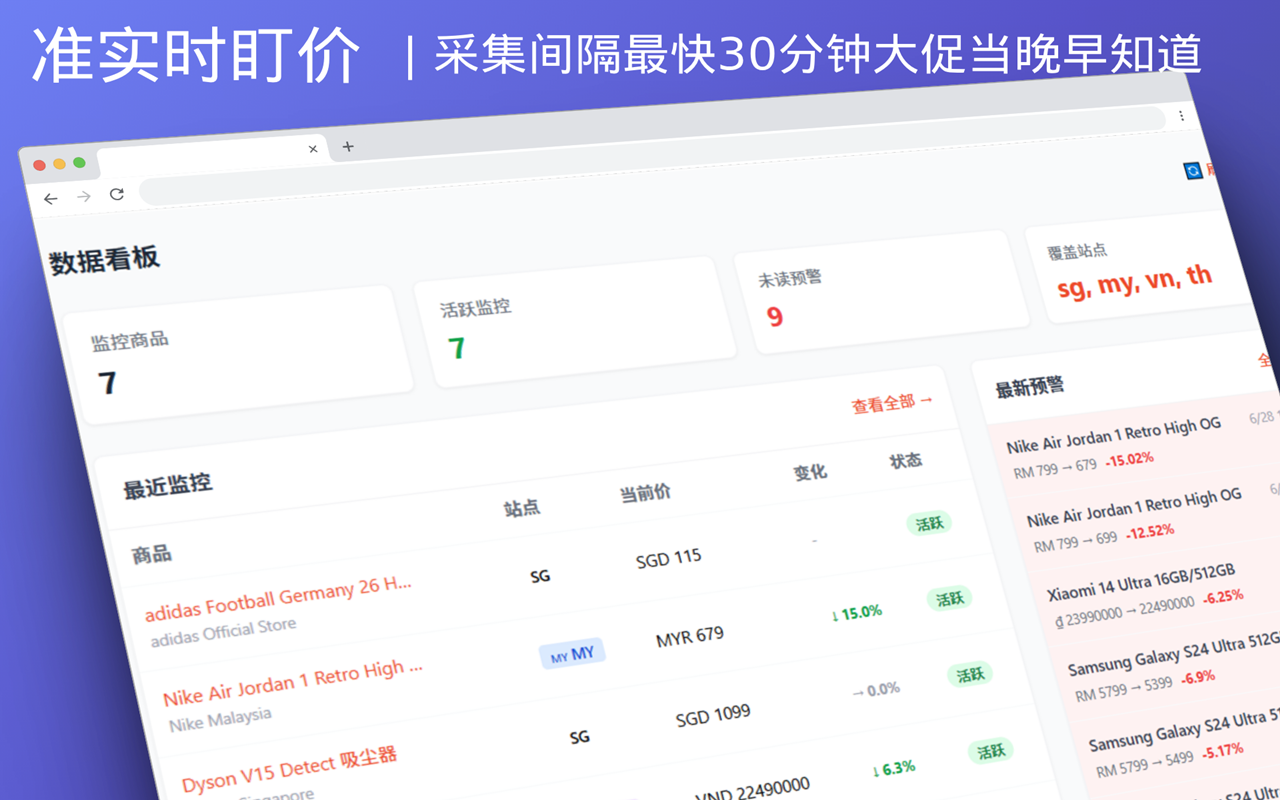Click the → 0.0% change value

(876, 690)
